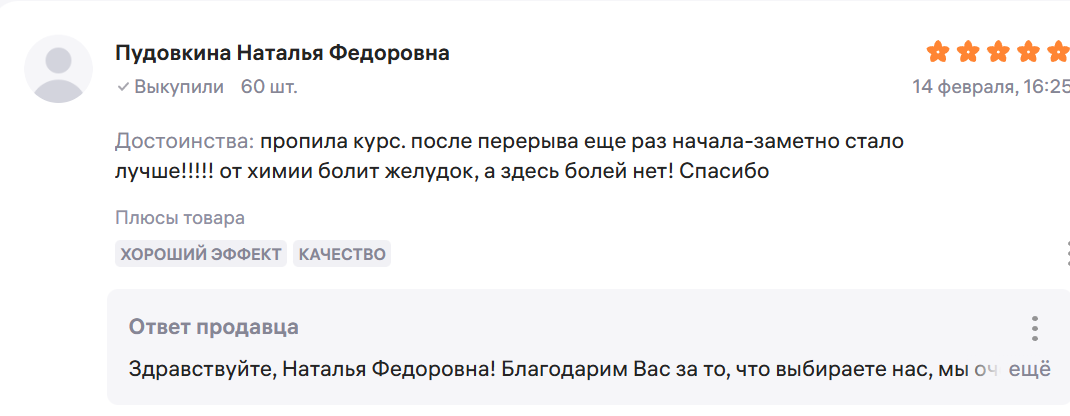Screen dimensions: 1070x416
Task: Click the fifth star at the right edge
Action: point(1057,51)
